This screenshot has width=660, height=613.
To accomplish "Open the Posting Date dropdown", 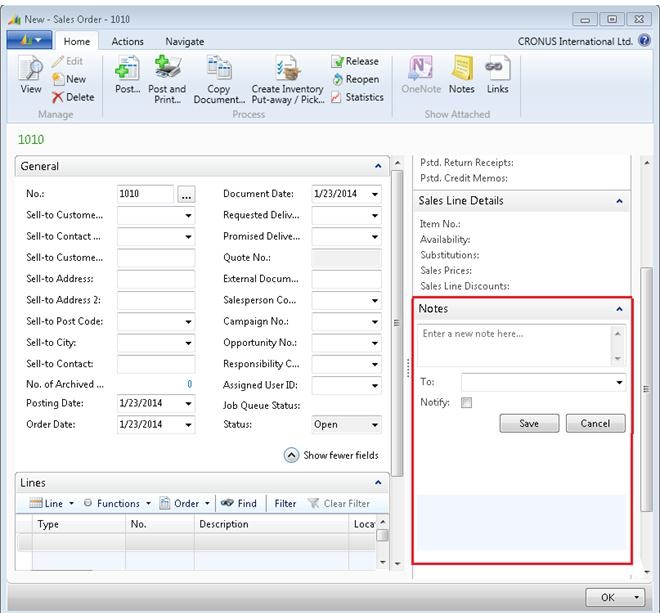I will tap(187, 404).
